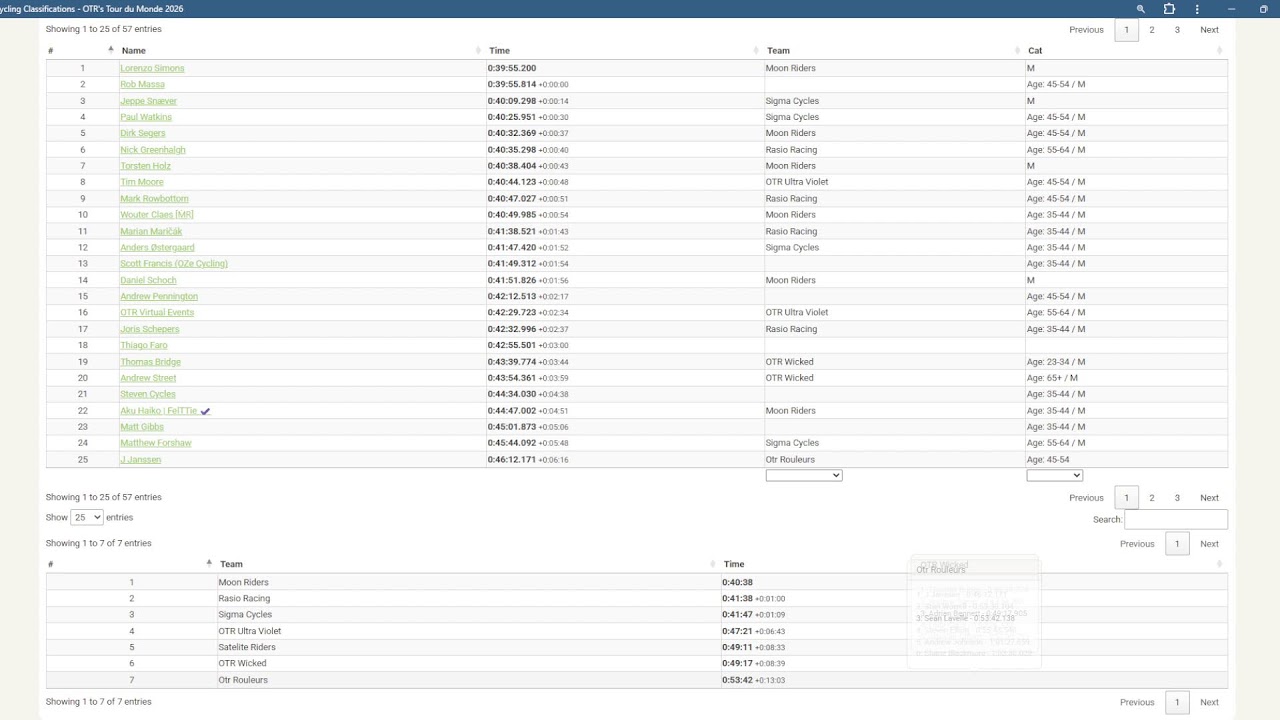Sort riders table by Cat column
The height and width of the screenshot is (720, 1280).
coord(1035,50)
